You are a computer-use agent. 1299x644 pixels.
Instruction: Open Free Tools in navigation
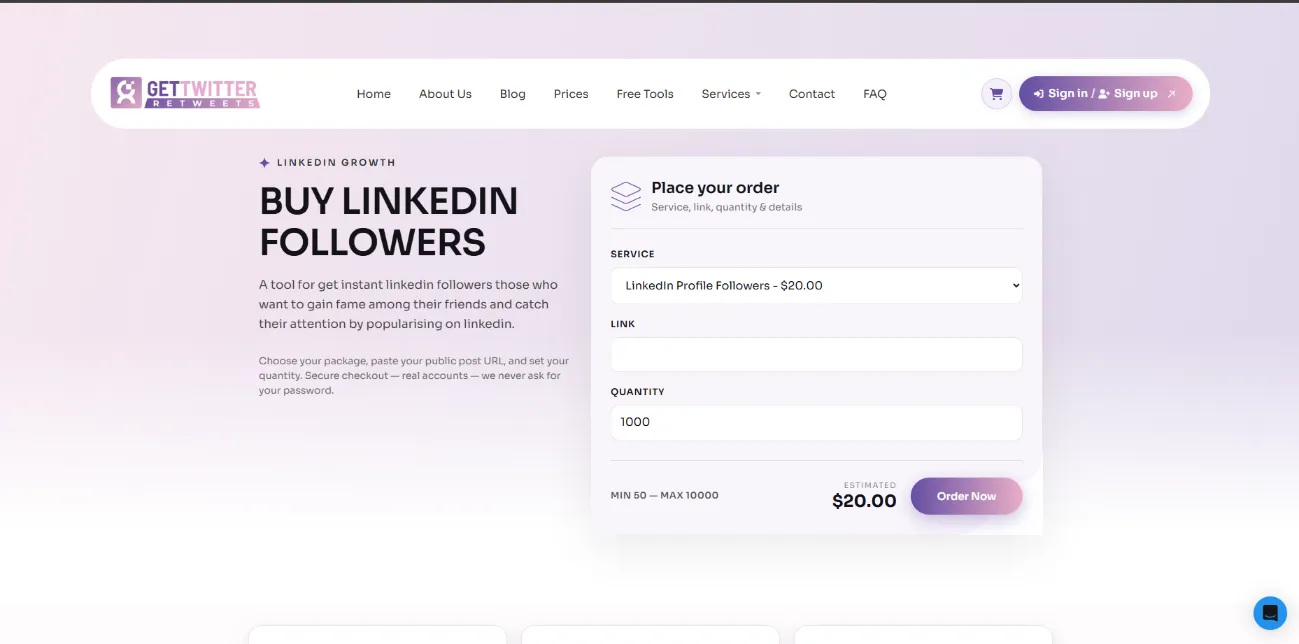645,94
